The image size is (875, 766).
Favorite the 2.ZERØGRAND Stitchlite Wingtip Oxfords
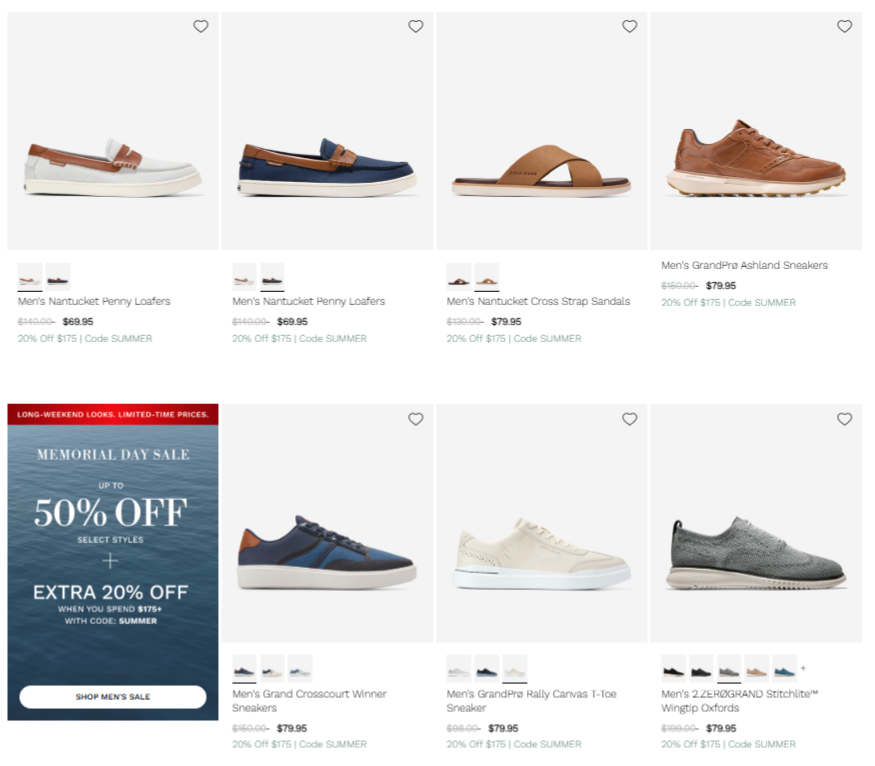click(844, 420)
